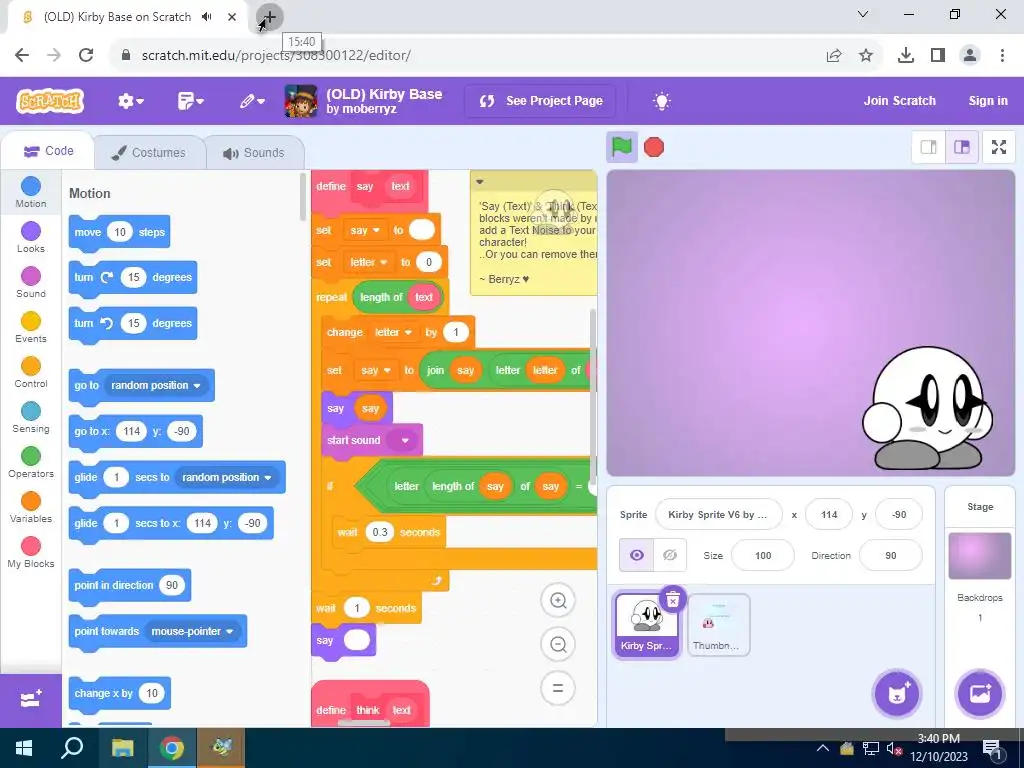This screenshot has width=1024, height=768.
Task: Select the Stage backdrop thumbnail
Action: [980, 556]
